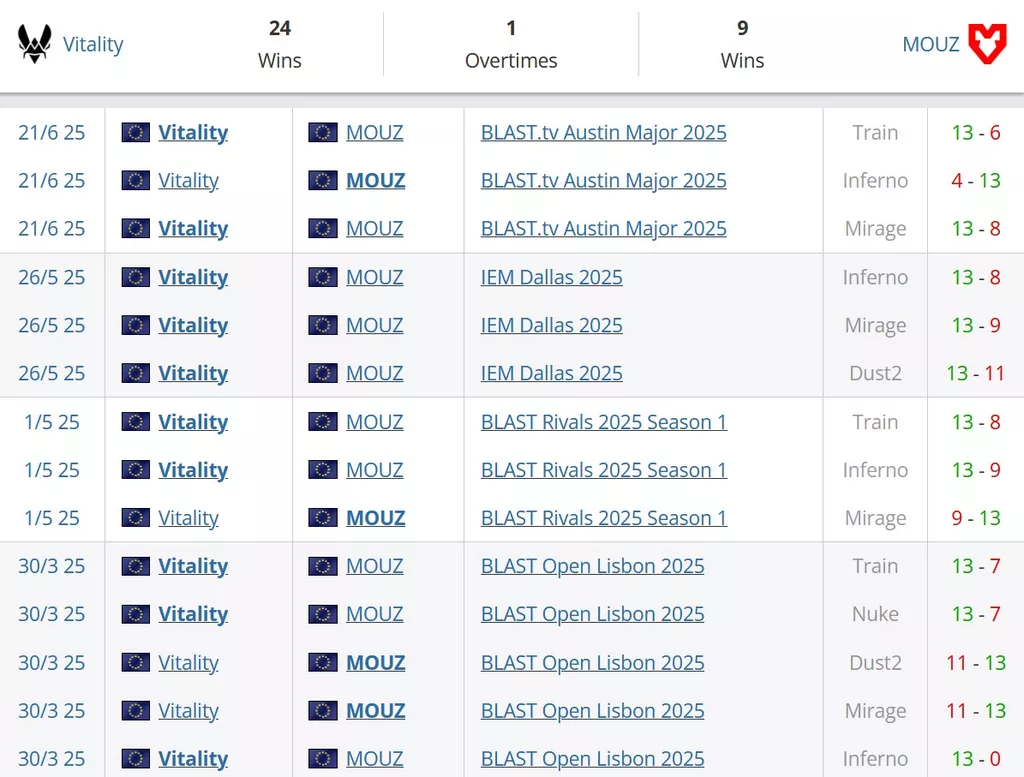Screen dimensions: 1024x777
Task: Click Vitality's EU flag in the Lisbon Dust2 11 - 13 row
Action: pyautogui.click(x=136, y=662)
